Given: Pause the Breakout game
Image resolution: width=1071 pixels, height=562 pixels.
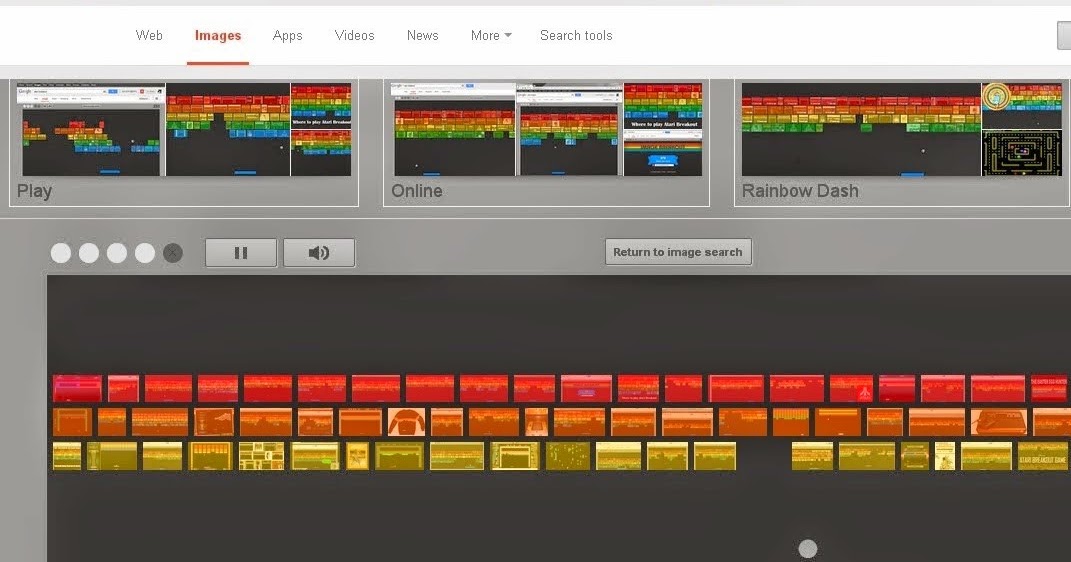Looking at the screenshot, I should point(241,253).
